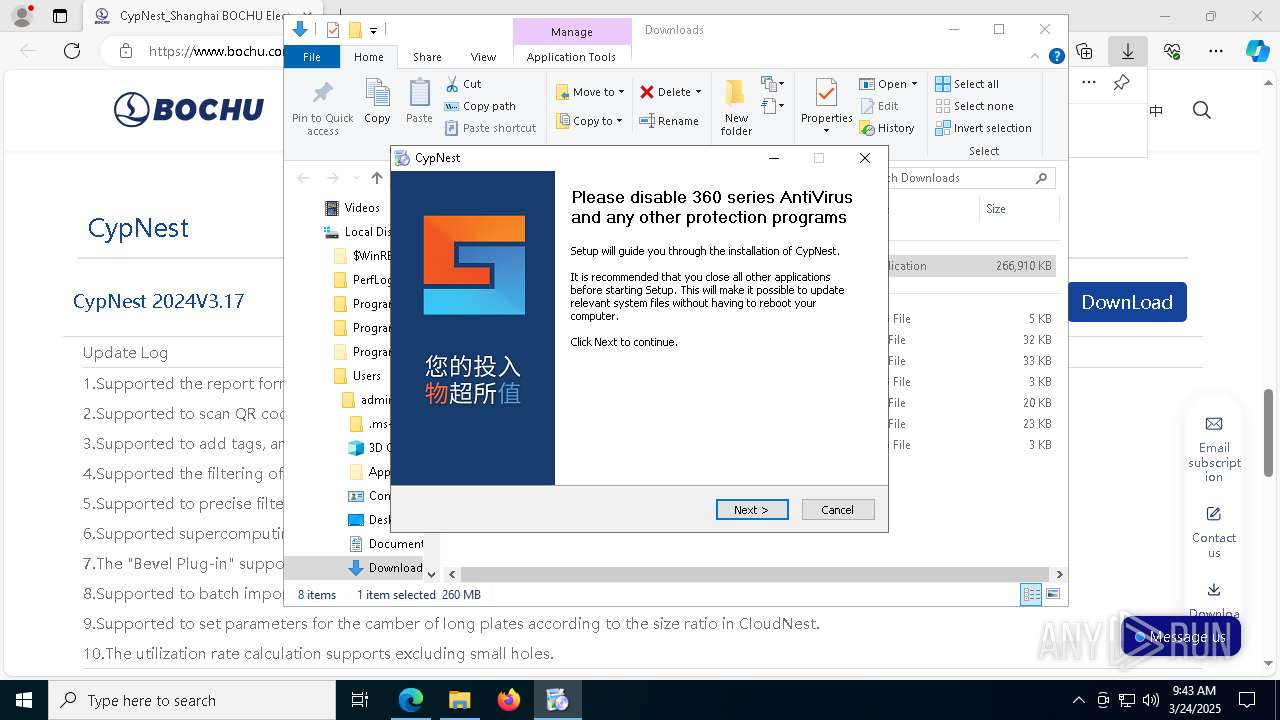Click the Bochu site search icon
Screen dimensions: 1280x720
[x=1202, y=110]
